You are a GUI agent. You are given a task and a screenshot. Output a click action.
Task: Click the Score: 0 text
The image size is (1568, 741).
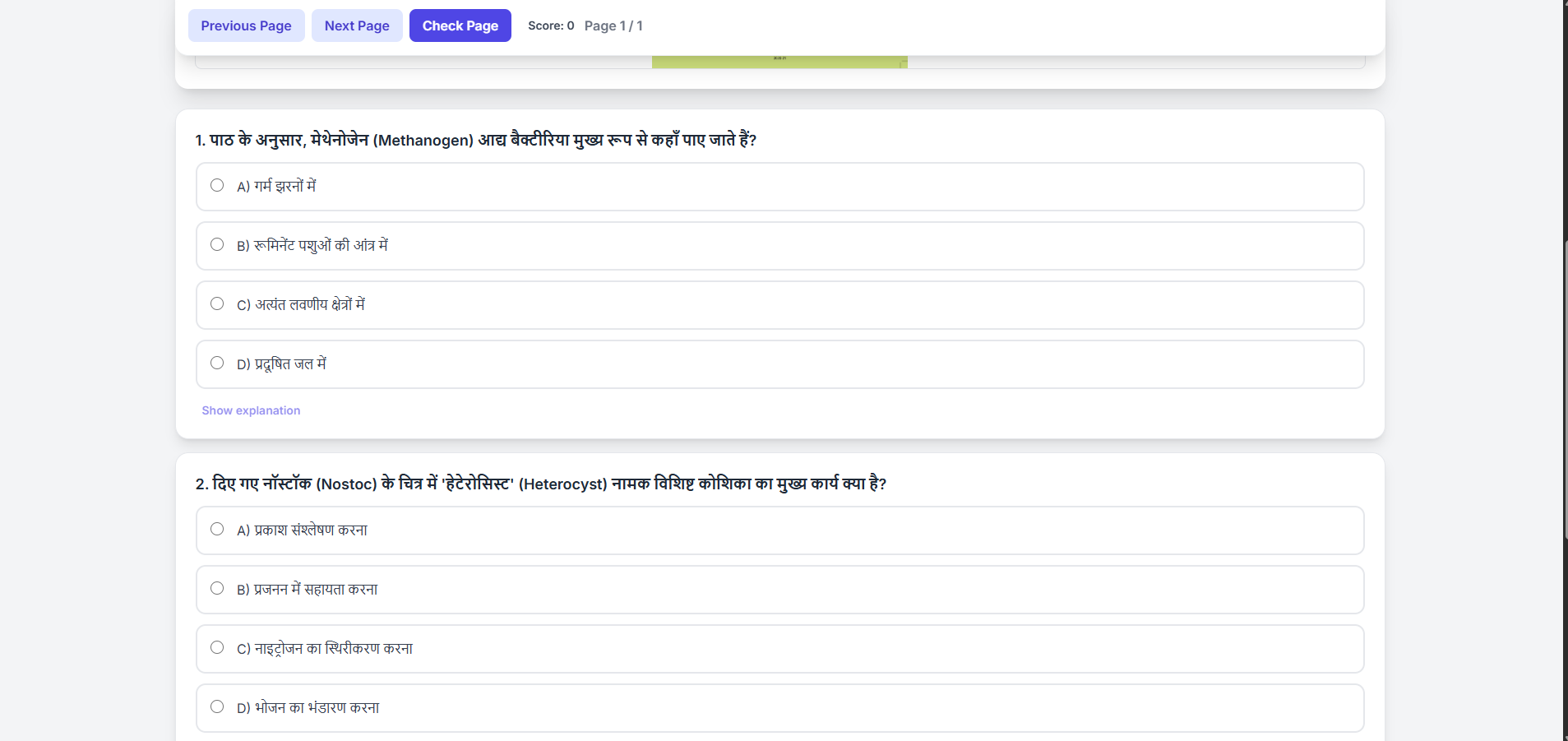pyautogui.click(x=551, y=25)
